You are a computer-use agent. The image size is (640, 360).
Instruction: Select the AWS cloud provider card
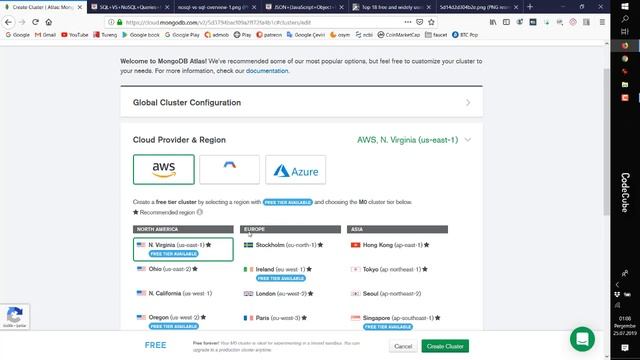coord(164,169)
